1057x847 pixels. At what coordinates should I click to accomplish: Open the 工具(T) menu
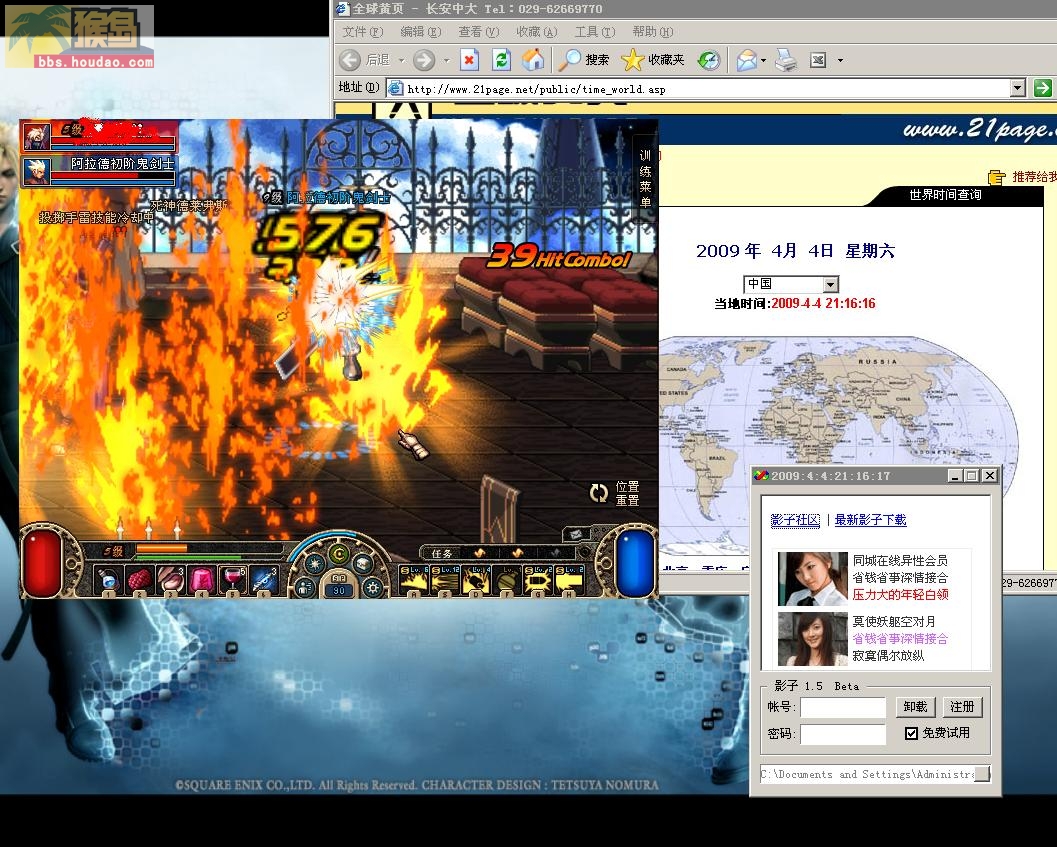pos(595,32)
